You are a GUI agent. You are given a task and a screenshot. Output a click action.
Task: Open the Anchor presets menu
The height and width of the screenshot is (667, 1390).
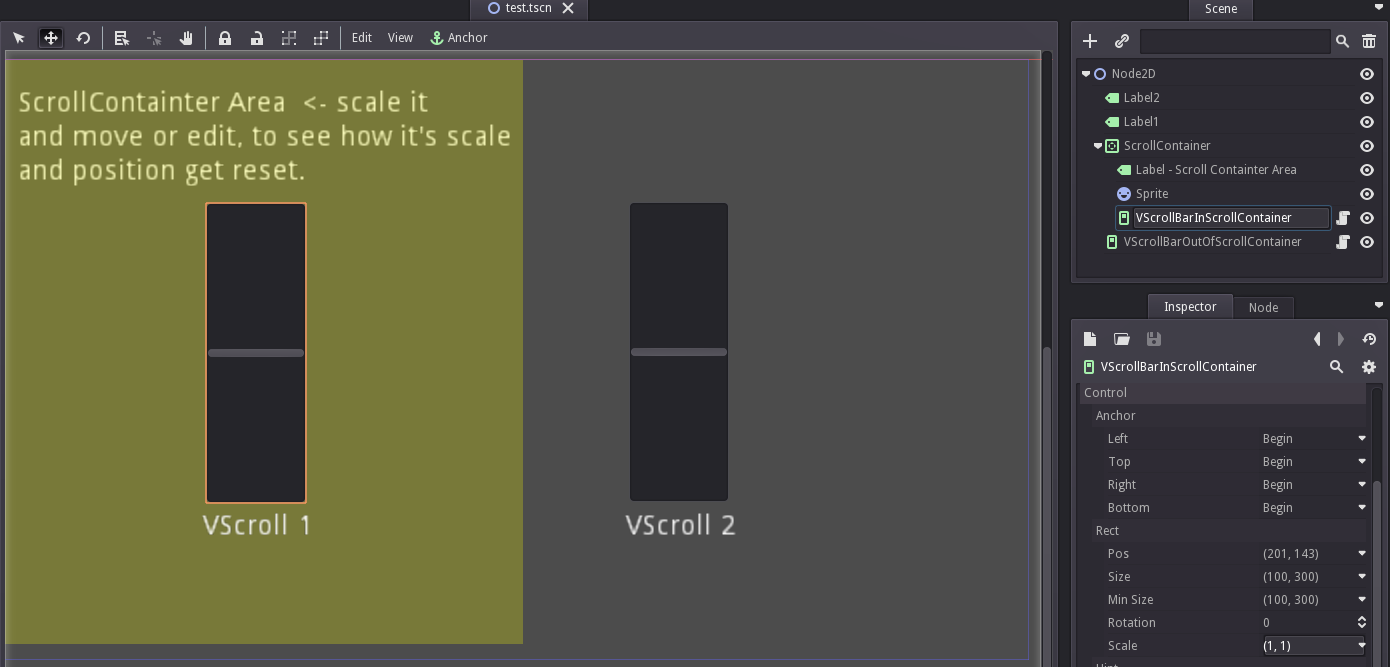coord(458,38)
